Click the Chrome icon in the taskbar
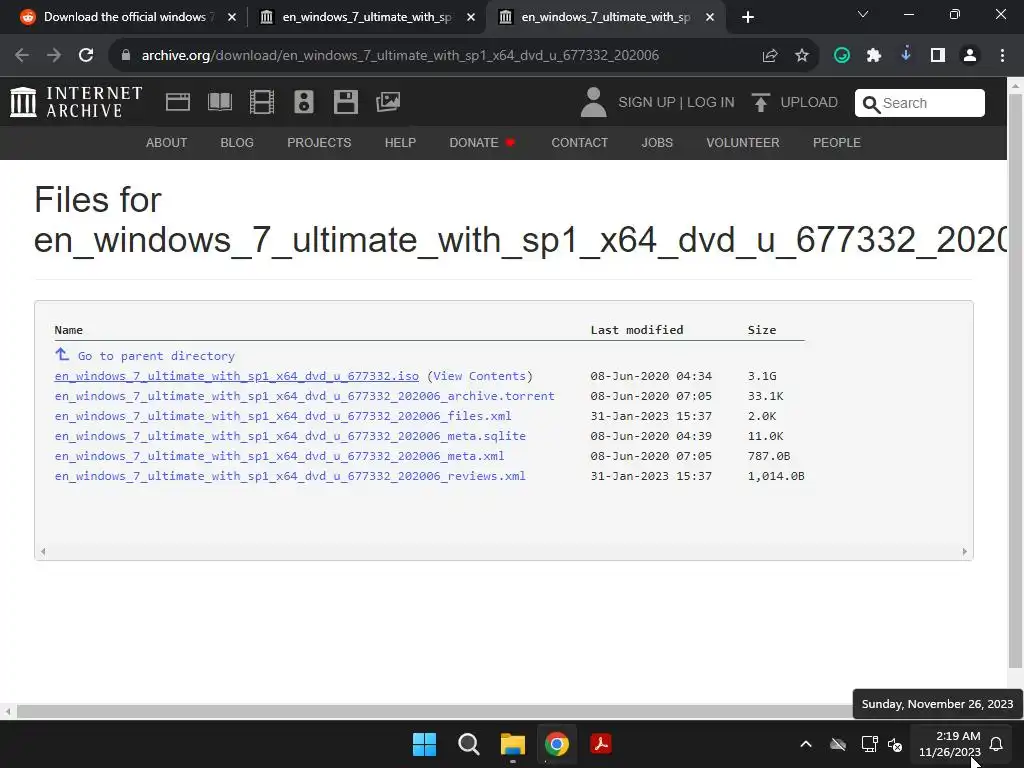 coord(556,744)
